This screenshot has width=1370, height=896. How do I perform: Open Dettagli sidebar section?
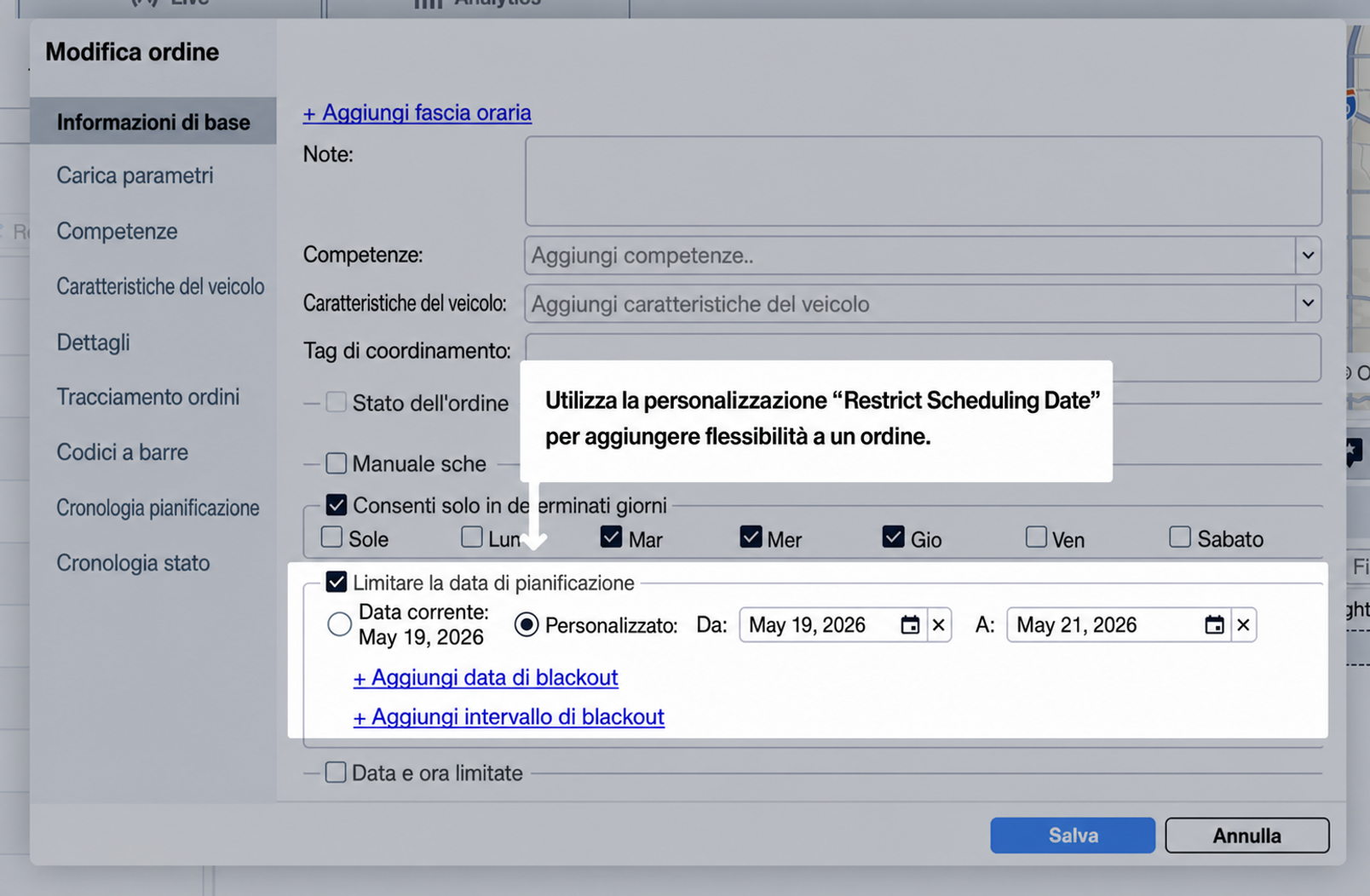(93, 342)
